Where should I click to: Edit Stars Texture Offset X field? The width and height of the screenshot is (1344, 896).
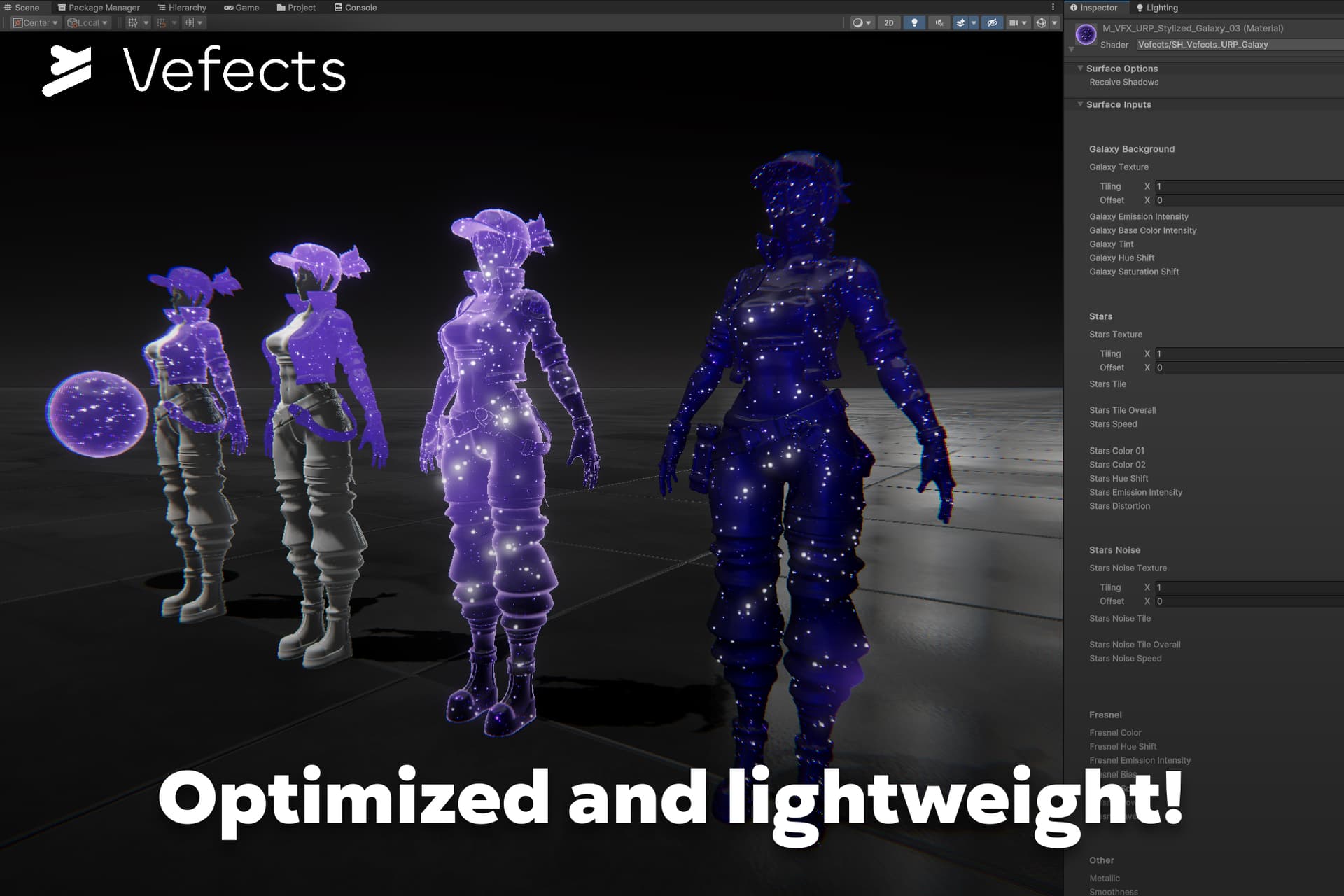coord(1249,367)
